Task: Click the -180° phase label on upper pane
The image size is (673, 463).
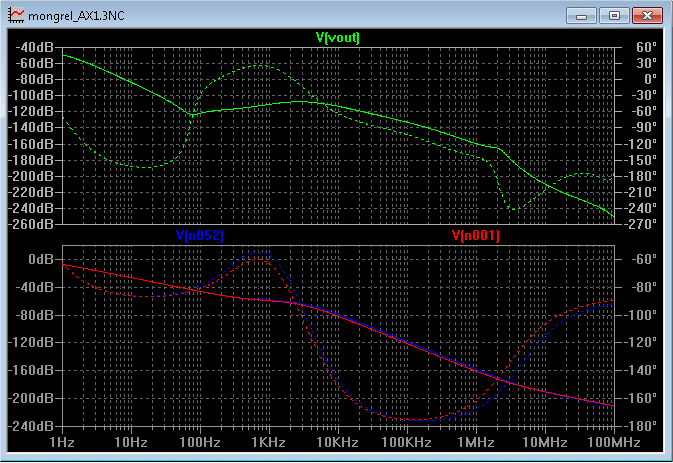Action: coord(643,176)
